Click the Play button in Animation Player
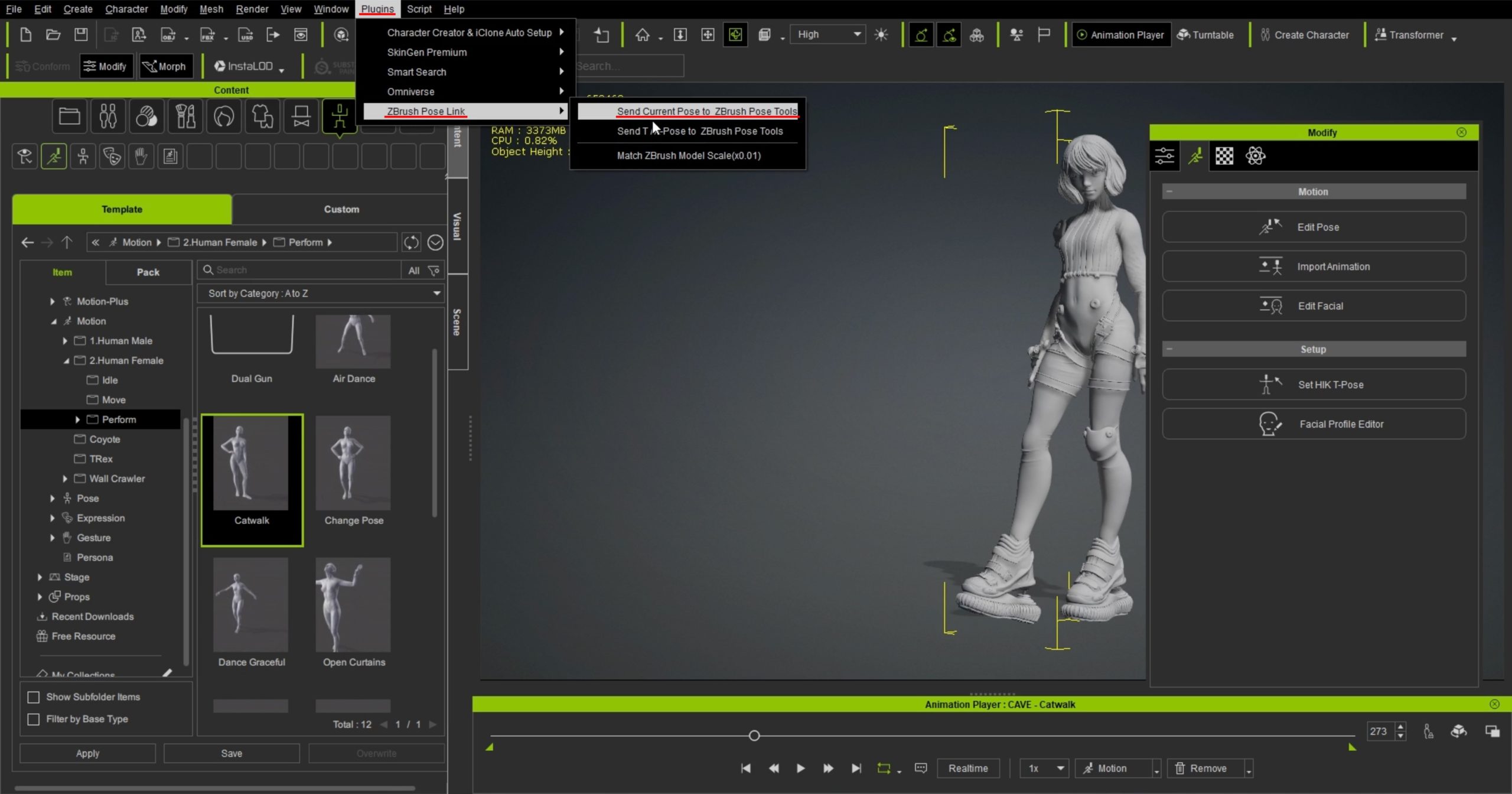1512x794 pixels. [x=800, y=768]
